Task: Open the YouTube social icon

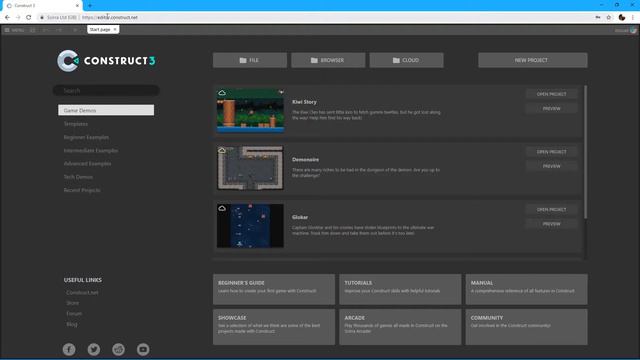Action: coord(143,349)
